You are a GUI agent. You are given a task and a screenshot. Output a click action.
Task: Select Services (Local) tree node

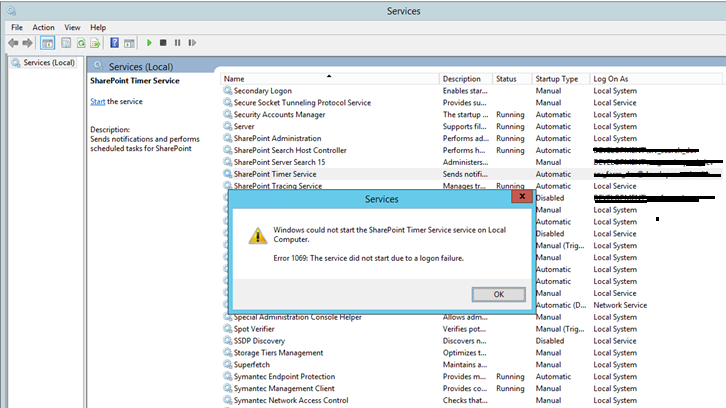(x=49, y=63)
